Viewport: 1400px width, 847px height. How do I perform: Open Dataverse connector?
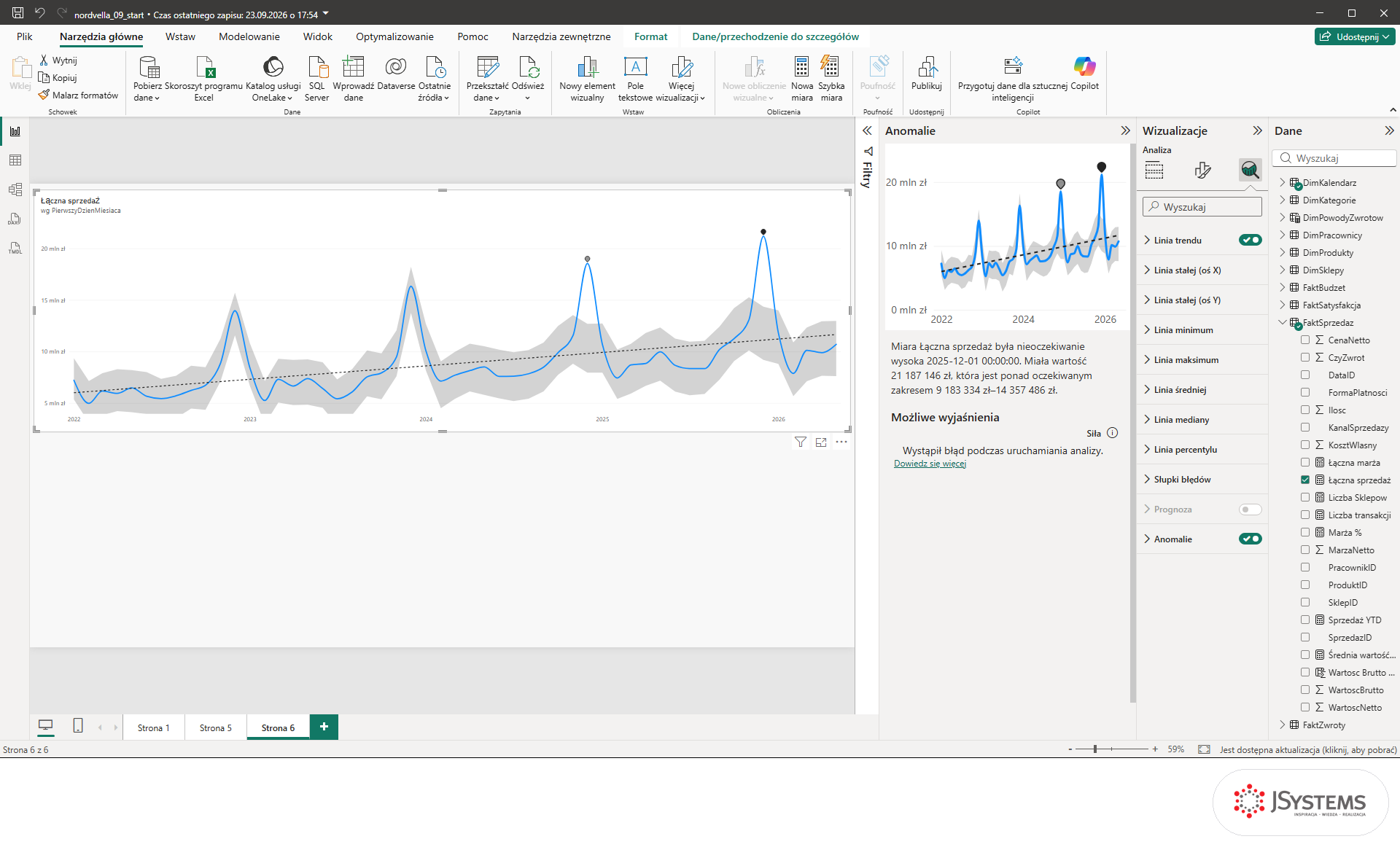(396, 74)
